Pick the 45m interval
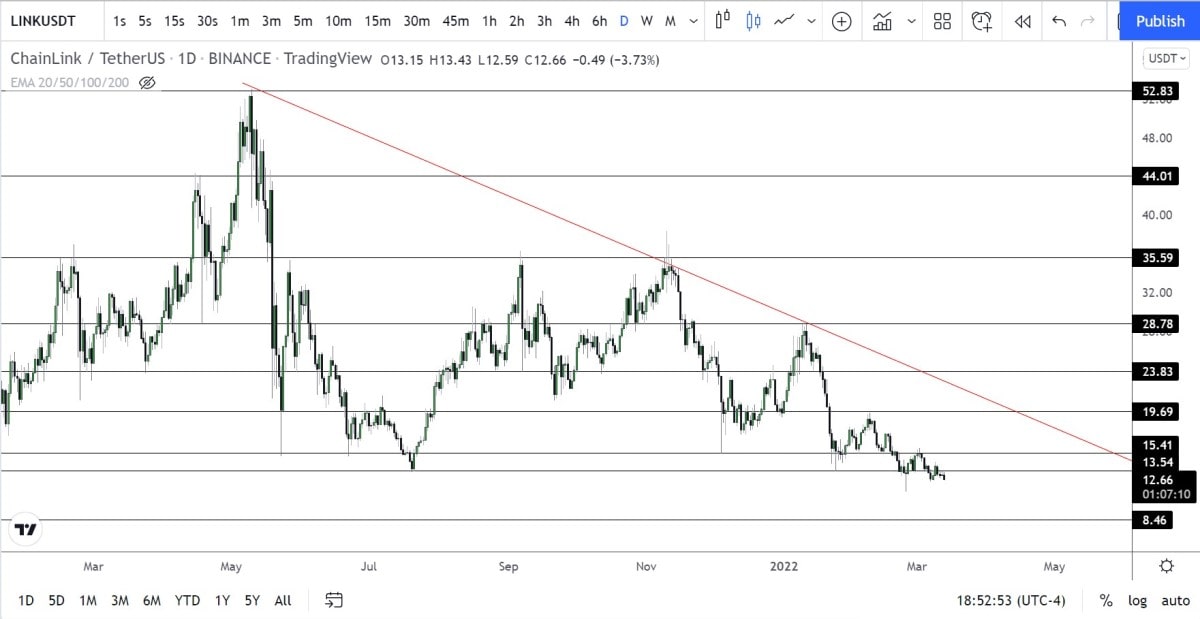The image size is (1200, 619). [455, 21]
